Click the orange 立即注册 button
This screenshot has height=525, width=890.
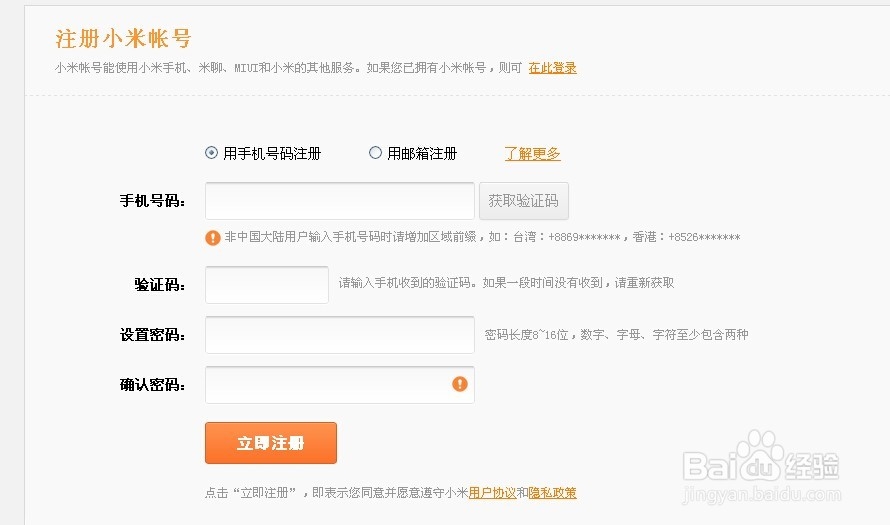pyautogui.click(x=271, y=443)
